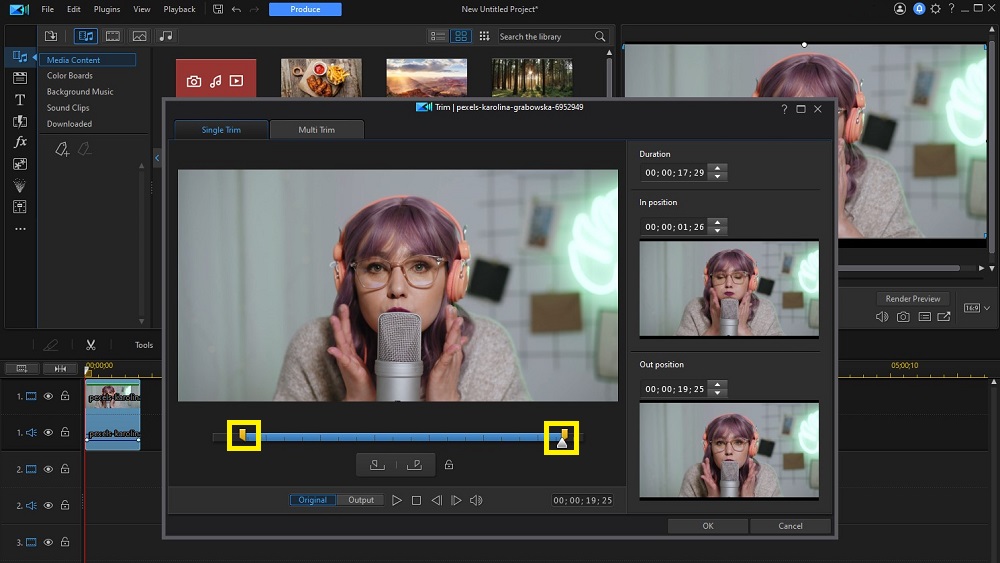Lock video track 1

pos(65,396)
